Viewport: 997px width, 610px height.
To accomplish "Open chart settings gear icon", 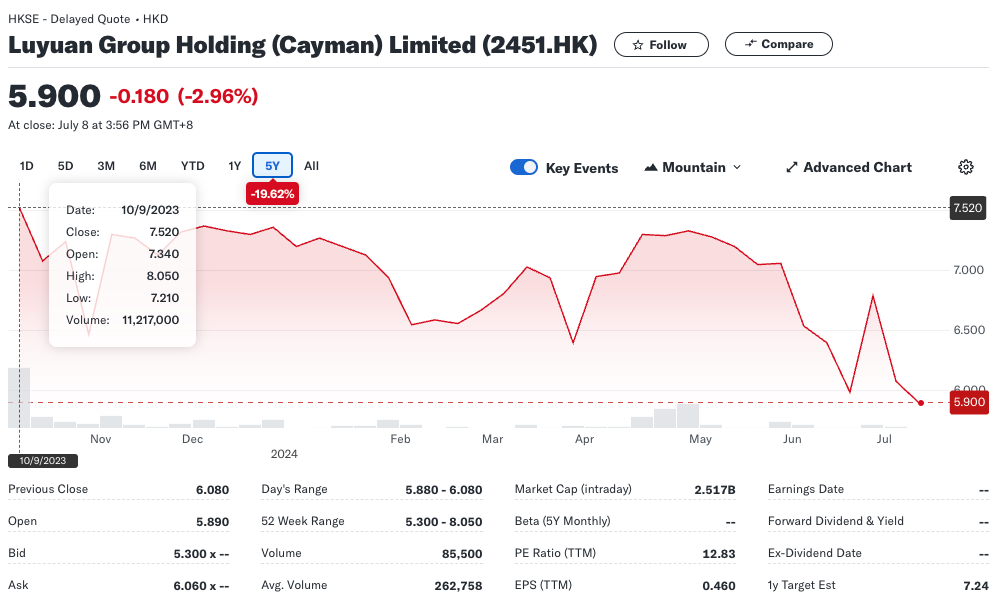I will pos(965,167).
